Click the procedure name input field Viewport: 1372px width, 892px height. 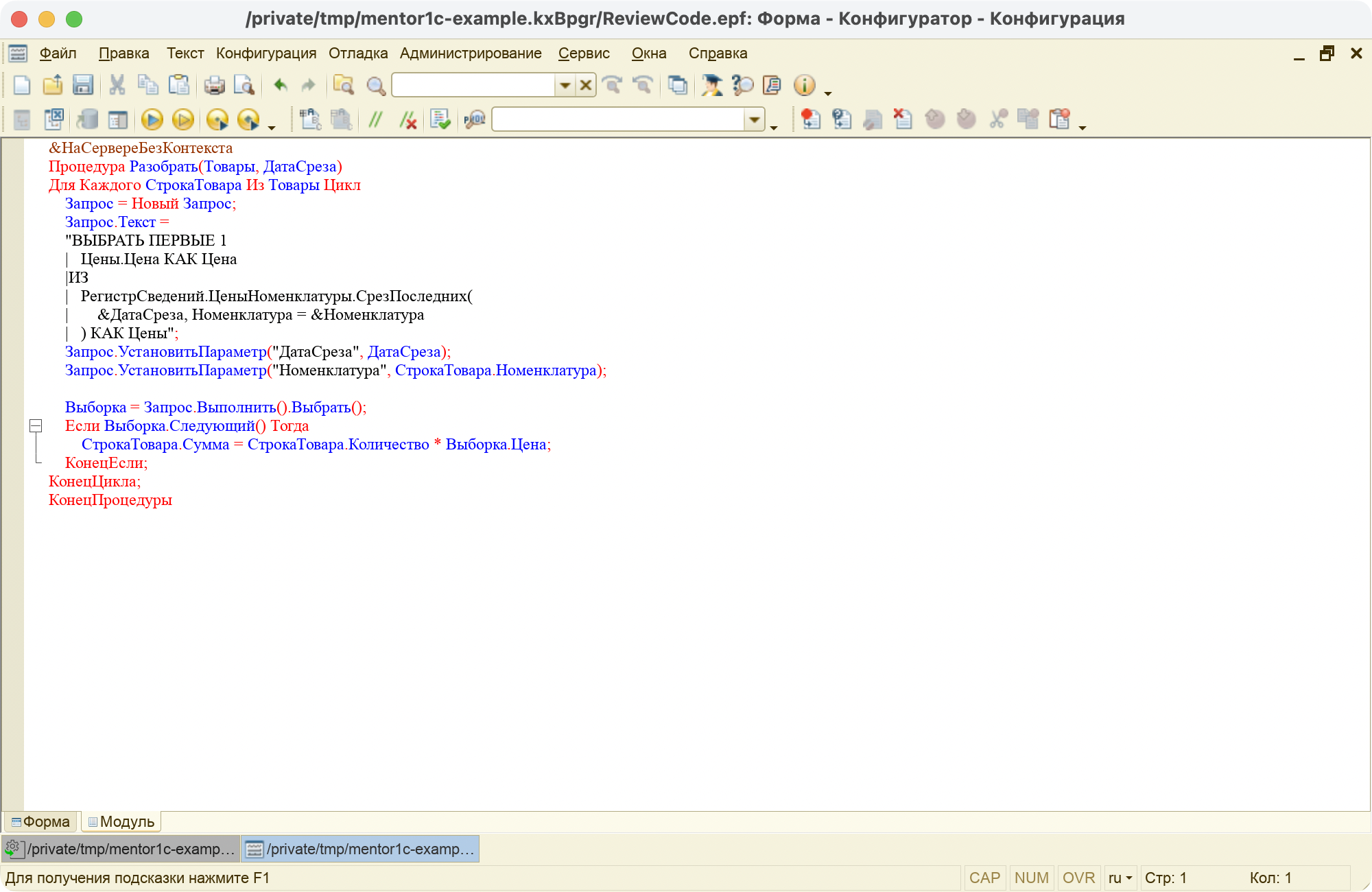(618, 119)
